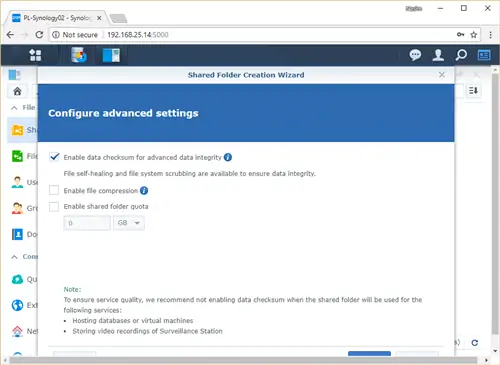
Task: Click the file compression info icon
Action: tap(144, 191)
